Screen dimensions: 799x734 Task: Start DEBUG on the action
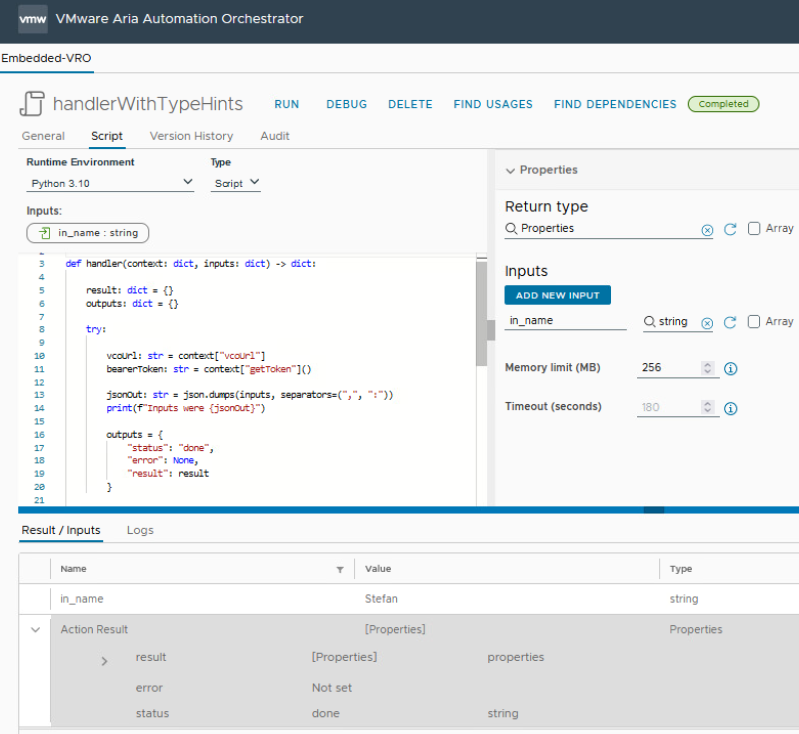click(347, 104)
